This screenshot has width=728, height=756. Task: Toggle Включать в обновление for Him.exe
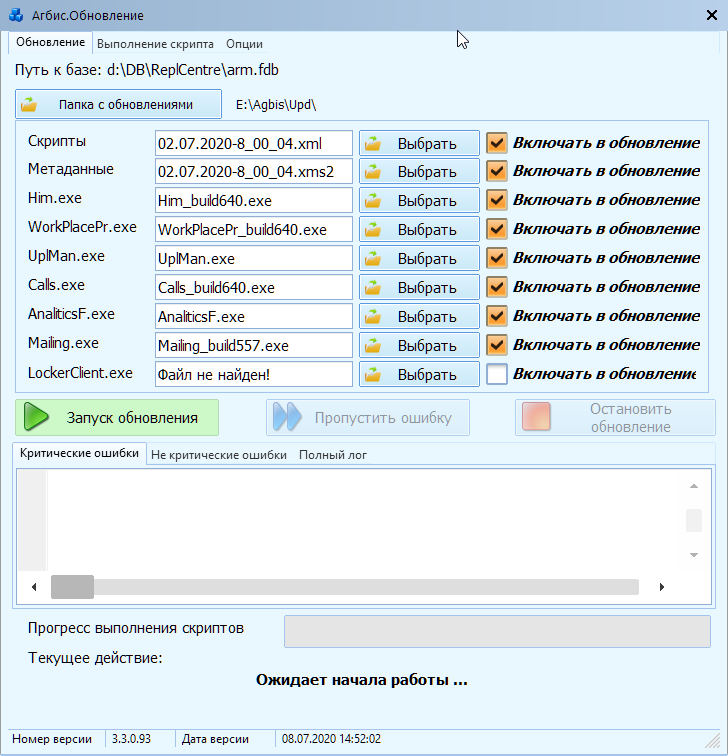pyautogui.click(x=497, y=200)
